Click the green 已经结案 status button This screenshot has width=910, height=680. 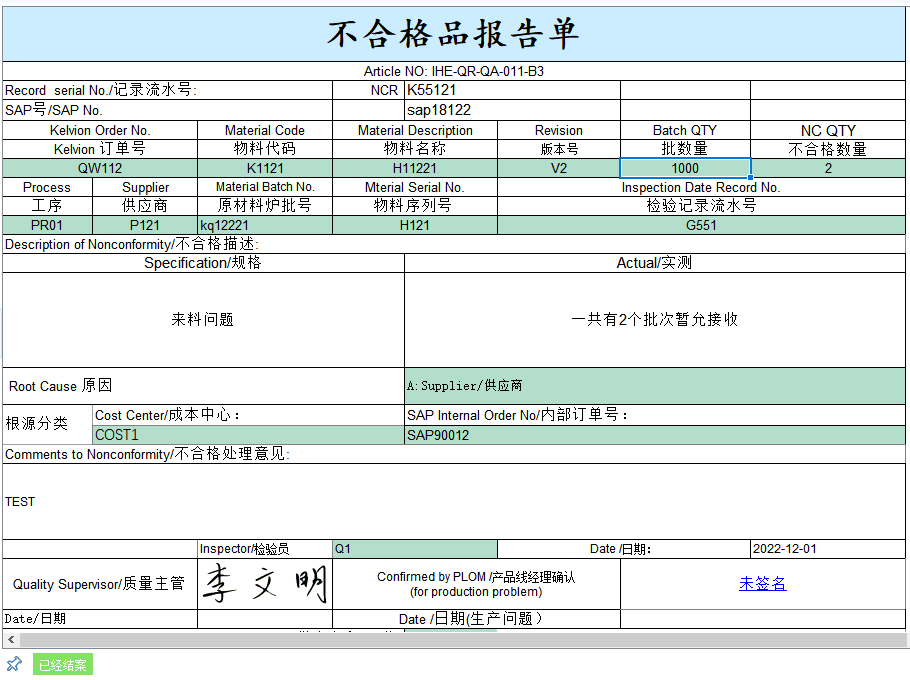coord(62,664)
